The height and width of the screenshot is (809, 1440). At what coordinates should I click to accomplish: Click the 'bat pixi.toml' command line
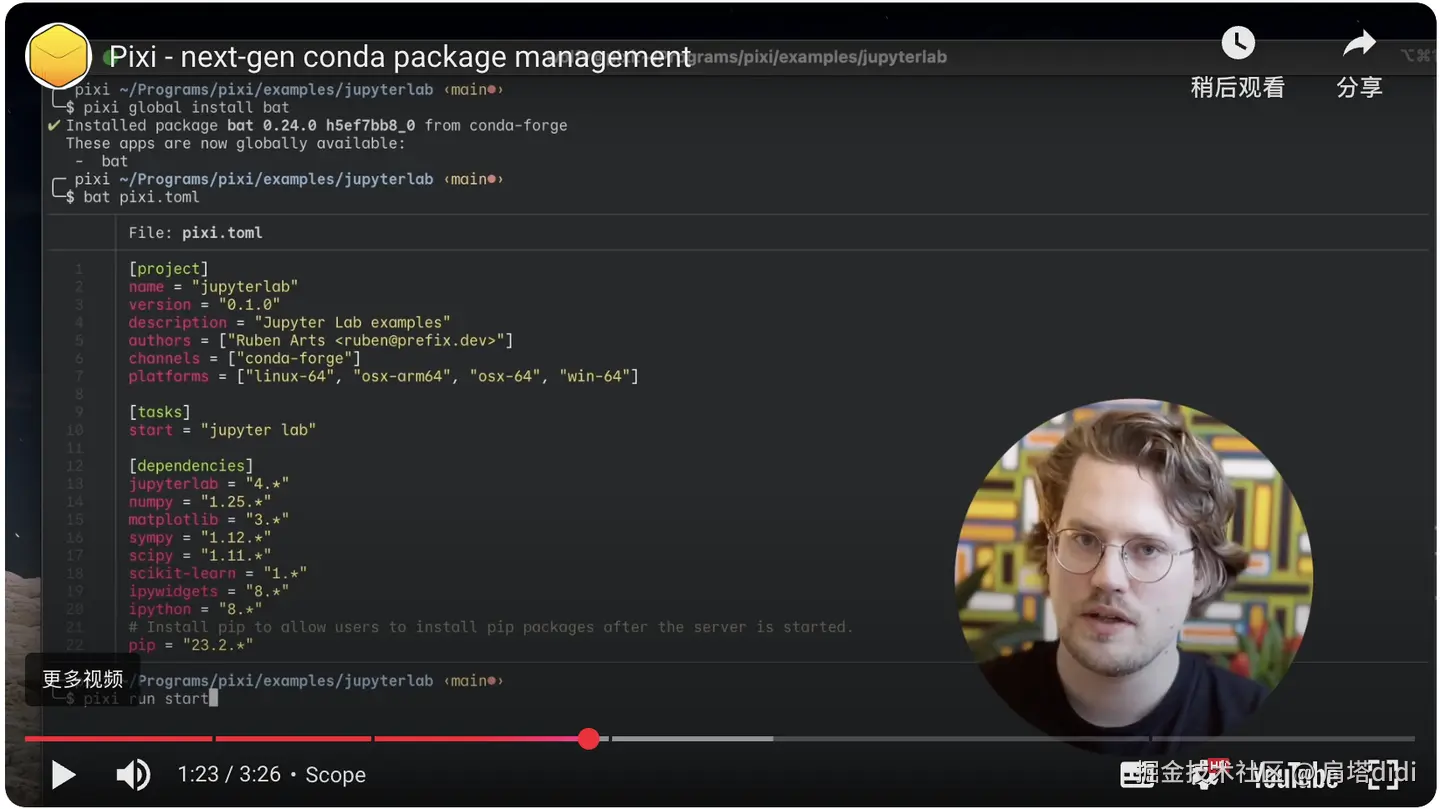coord(141,197)
